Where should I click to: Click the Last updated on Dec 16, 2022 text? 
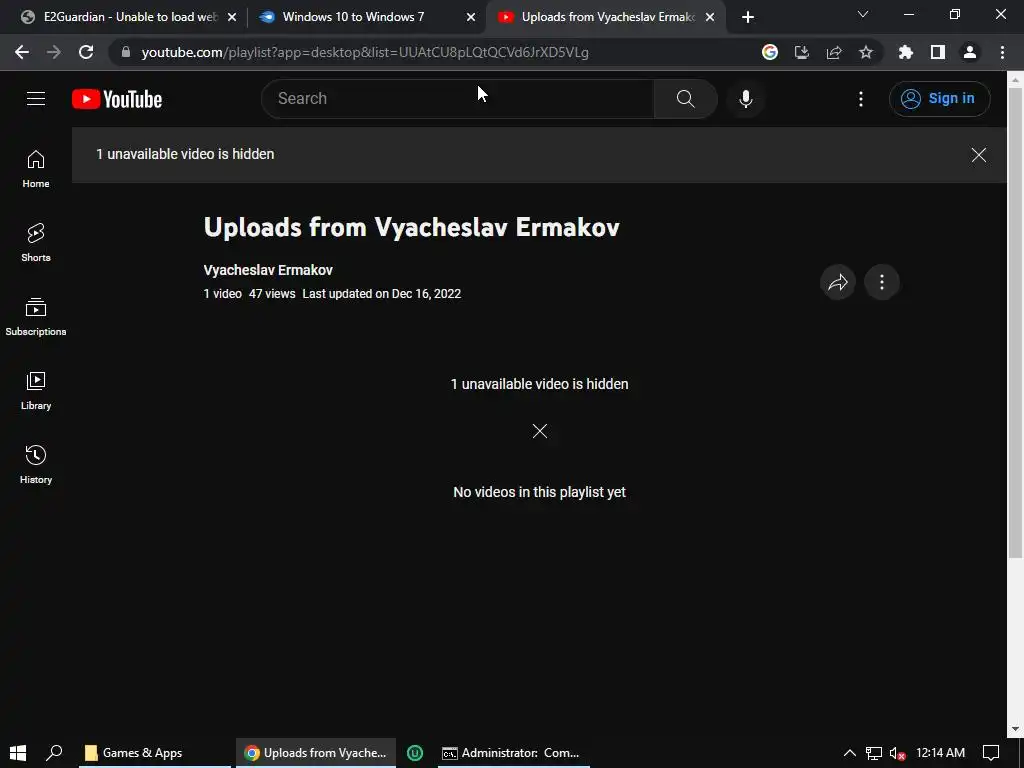[381, 294]
